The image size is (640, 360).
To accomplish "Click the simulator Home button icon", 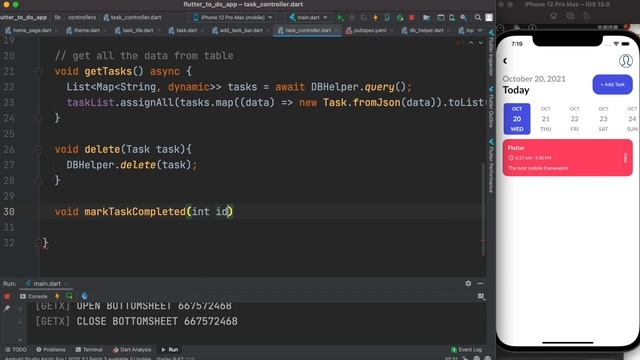I will [553, 16].
